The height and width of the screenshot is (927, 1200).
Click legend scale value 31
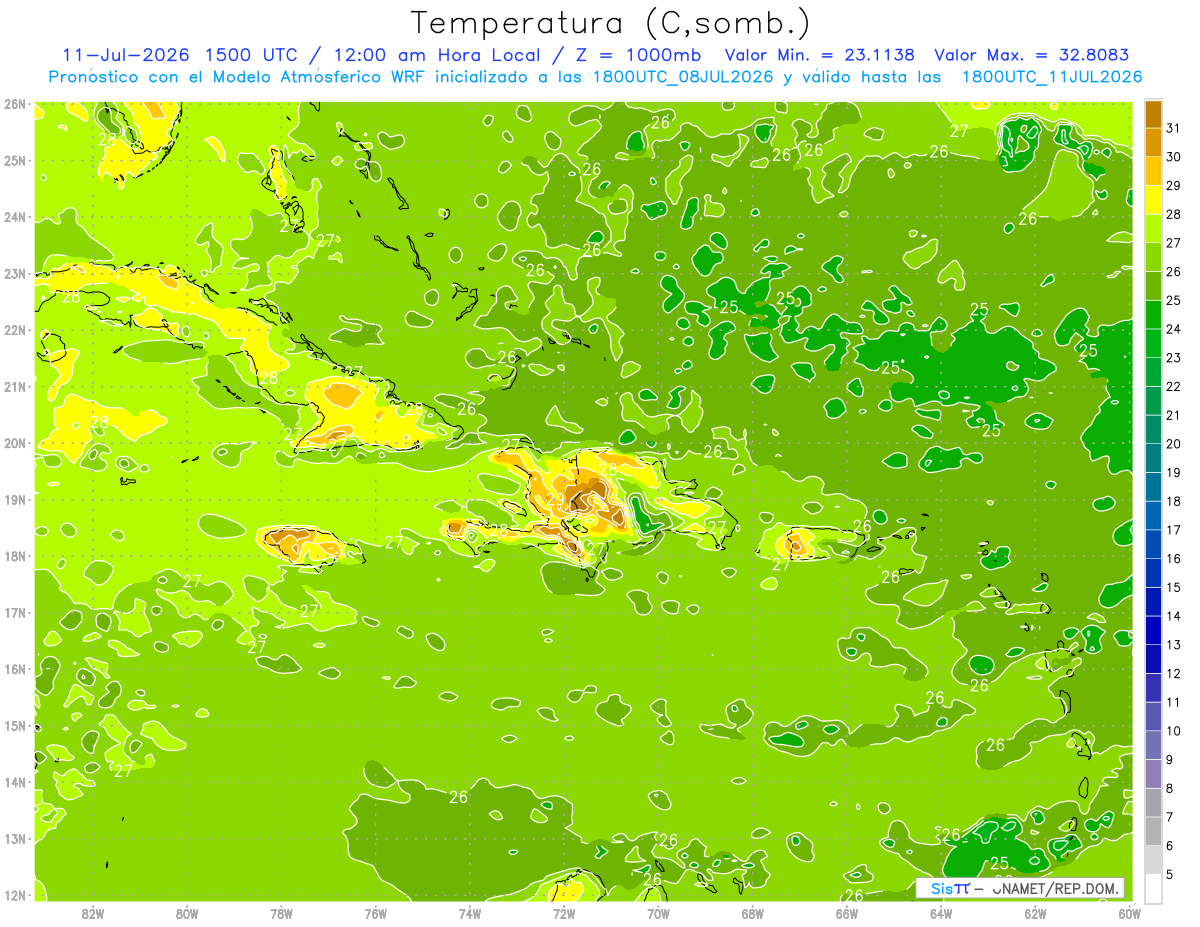tap(1173, 128)
